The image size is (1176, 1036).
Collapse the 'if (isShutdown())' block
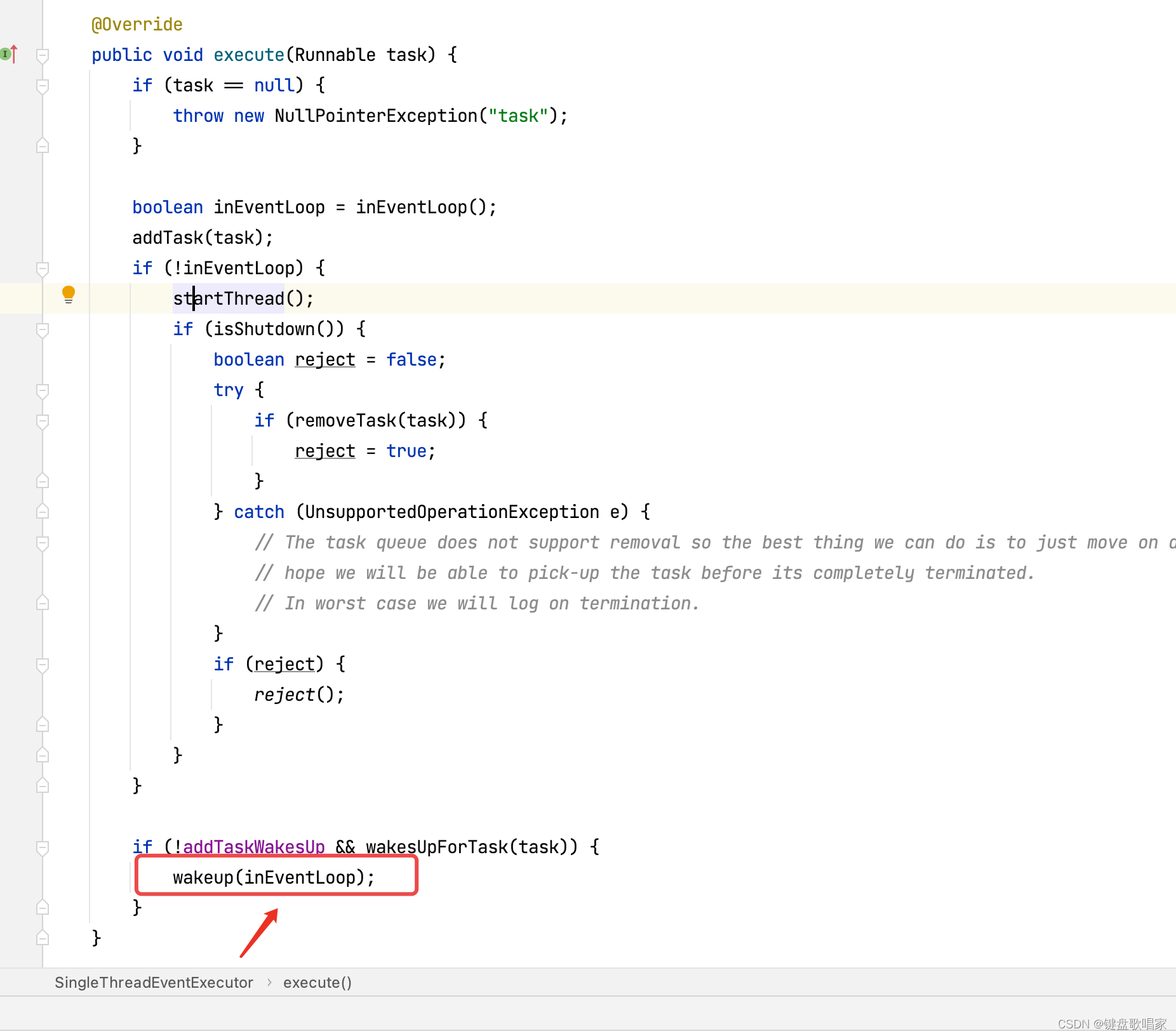click(43, 329)
